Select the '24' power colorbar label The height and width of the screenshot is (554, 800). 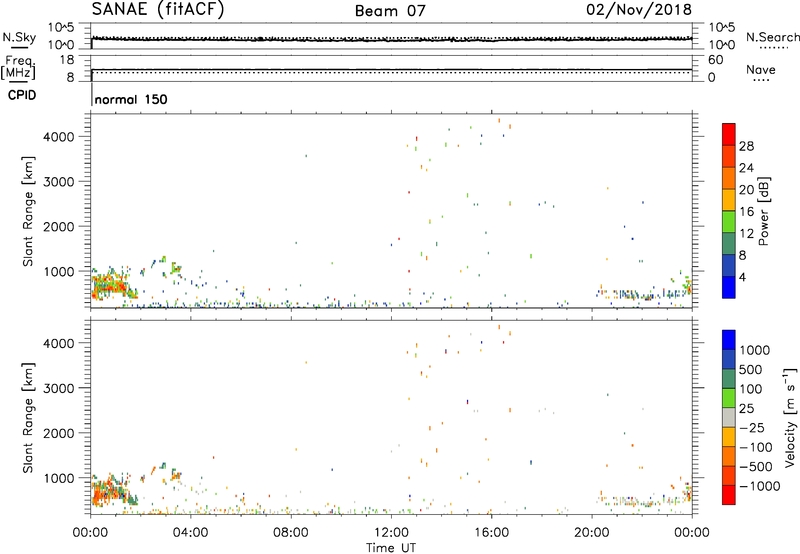[x=746, y=168]
